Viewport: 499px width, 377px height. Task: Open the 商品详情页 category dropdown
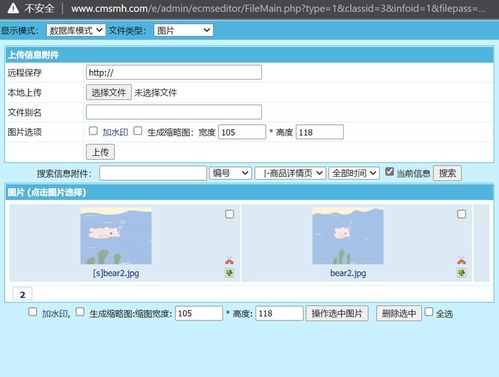290,173
